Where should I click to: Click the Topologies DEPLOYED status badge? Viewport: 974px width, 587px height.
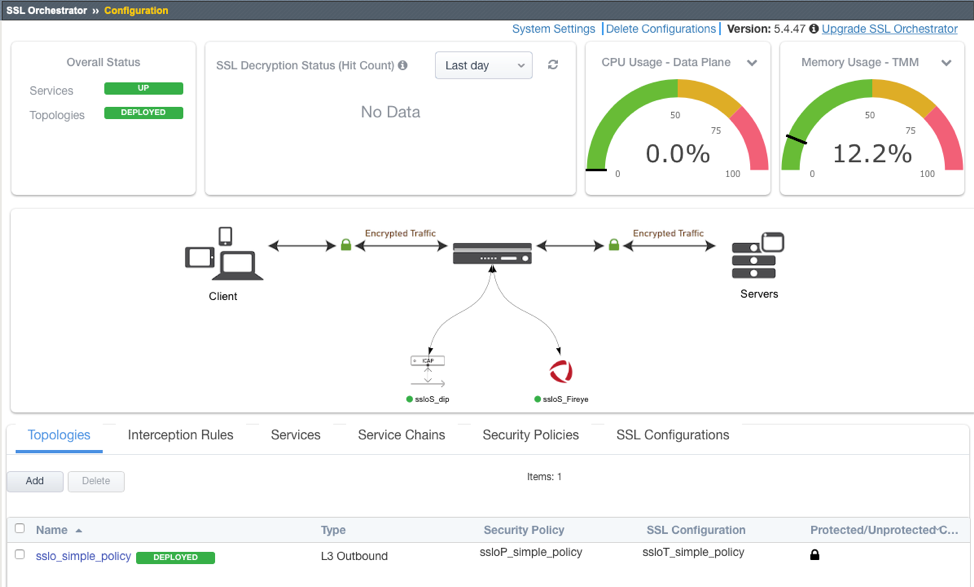point(143,112)
